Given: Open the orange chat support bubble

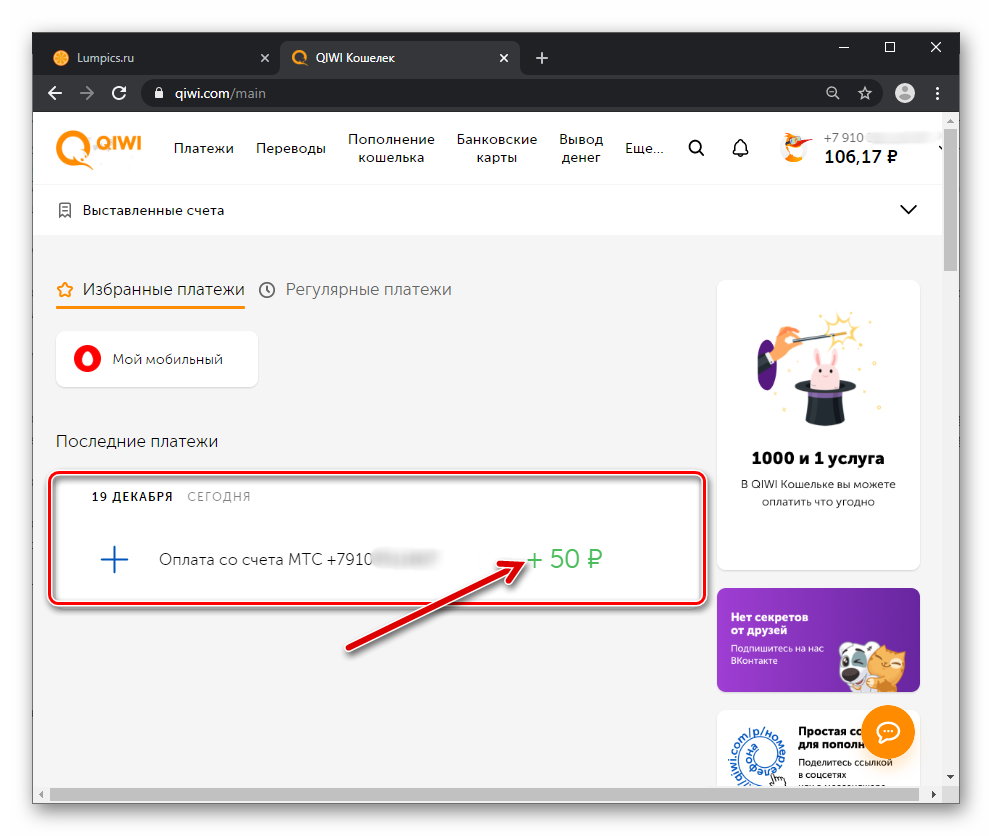Looking at the screenshot, I should click(x=888, y=732).
